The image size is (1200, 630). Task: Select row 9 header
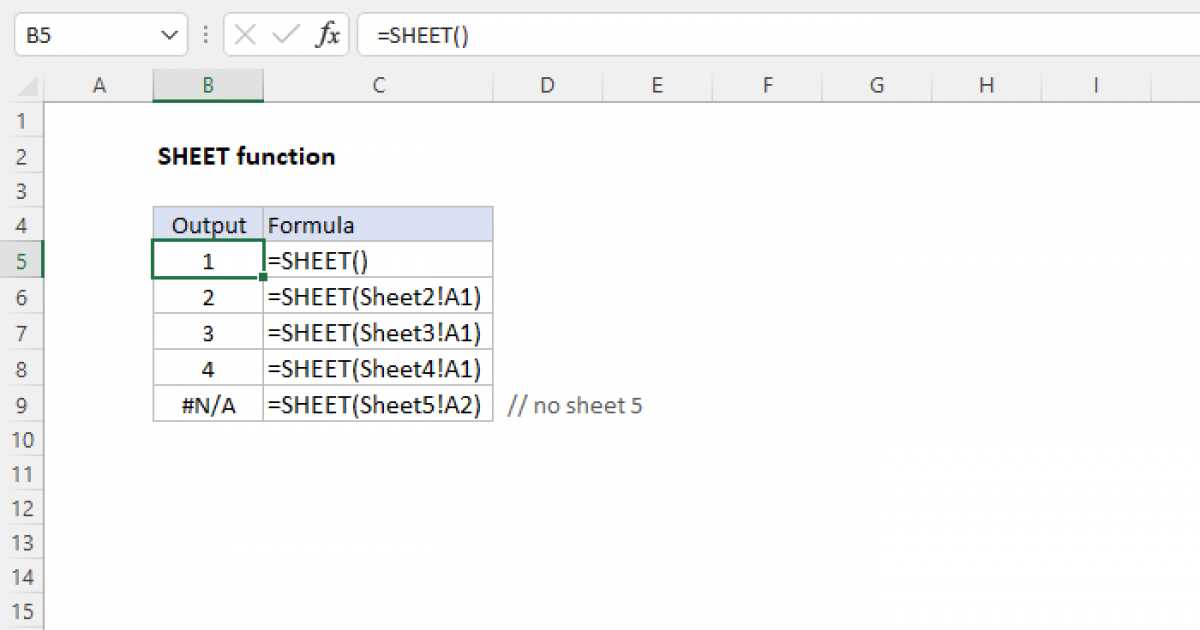22,404
